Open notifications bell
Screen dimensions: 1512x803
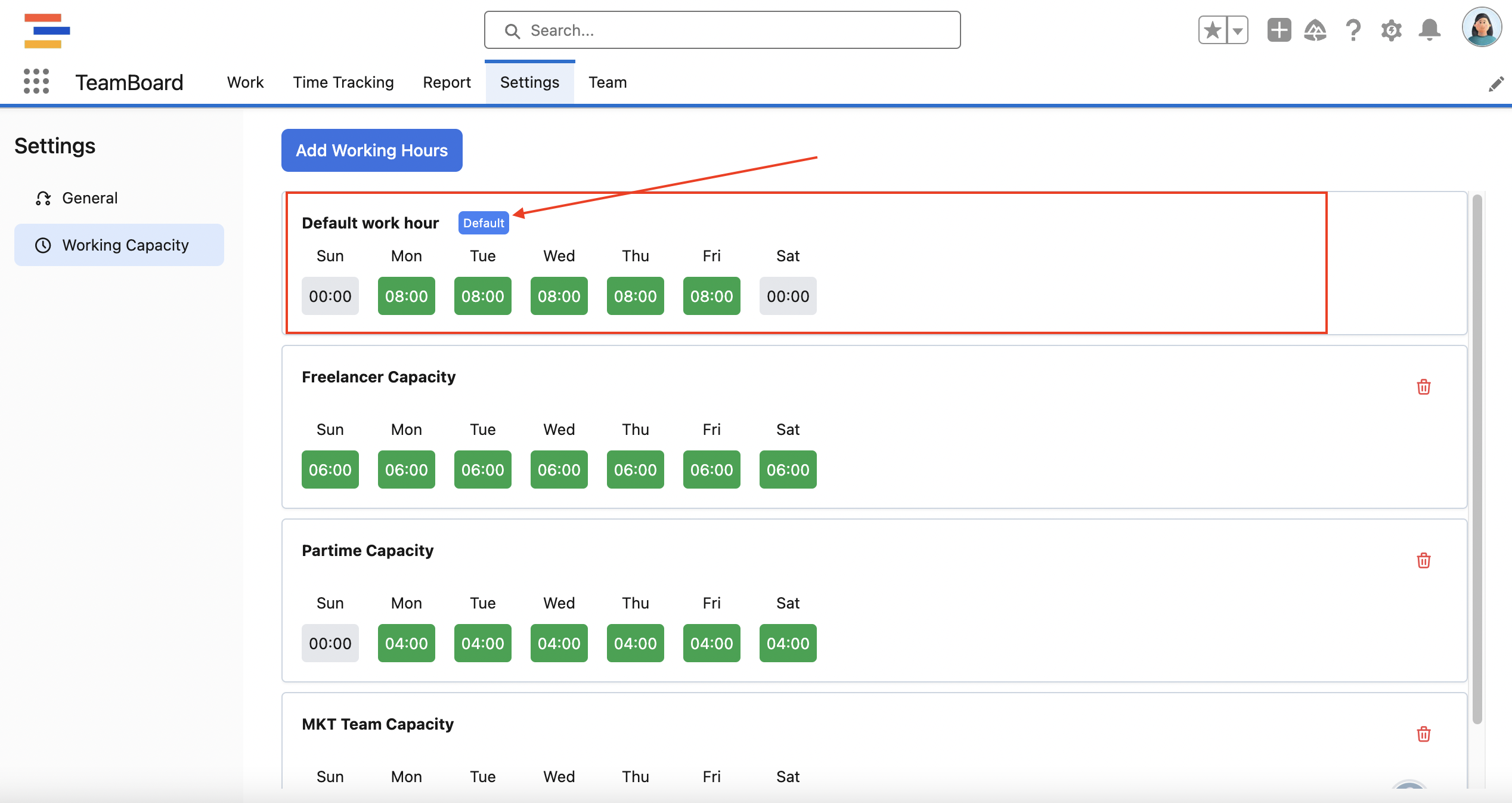[1429, 30]
